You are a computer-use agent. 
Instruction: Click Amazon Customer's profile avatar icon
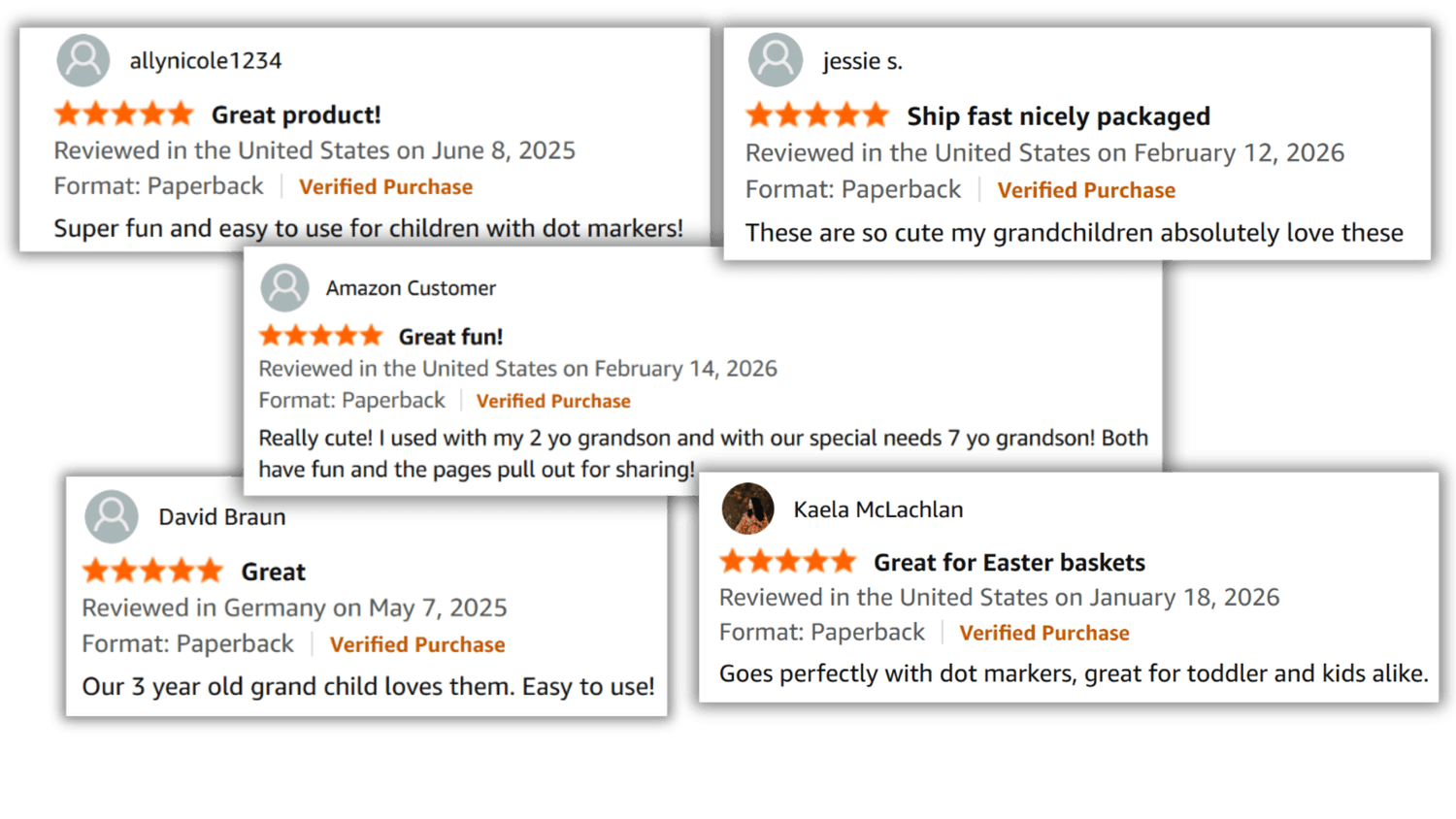point(285,288)
